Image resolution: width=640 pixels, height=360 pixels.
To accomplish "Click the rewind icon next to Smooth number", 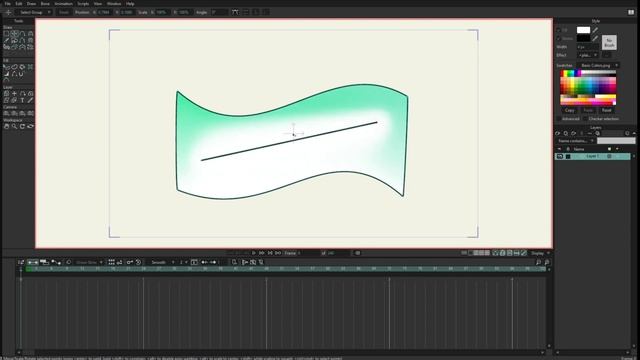I will coord(194,262).
